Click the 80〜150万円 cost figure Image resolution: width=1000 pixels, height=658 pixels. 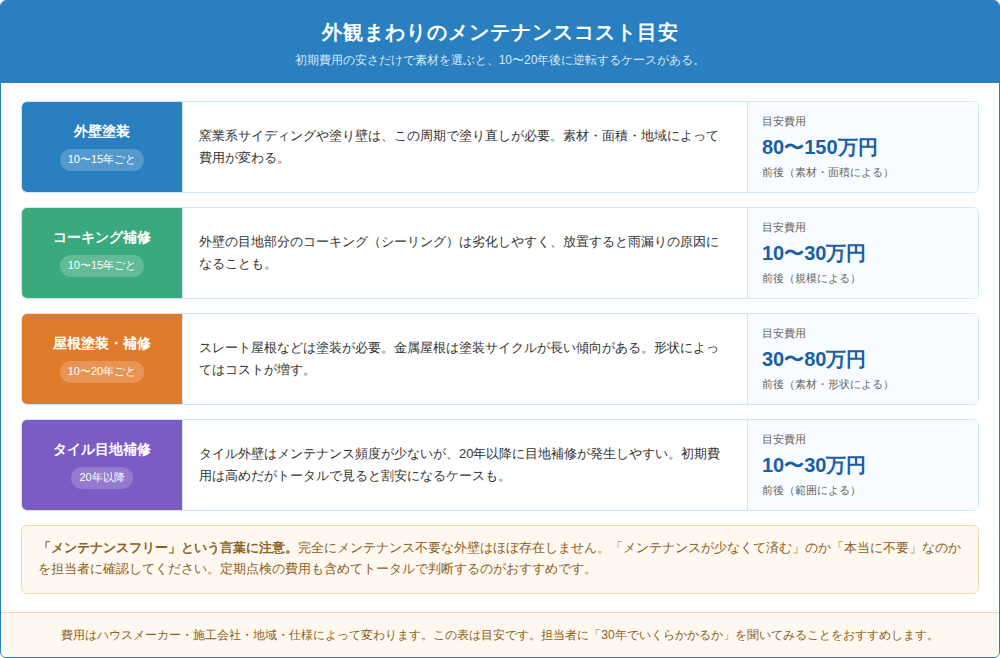coord(820,147)
